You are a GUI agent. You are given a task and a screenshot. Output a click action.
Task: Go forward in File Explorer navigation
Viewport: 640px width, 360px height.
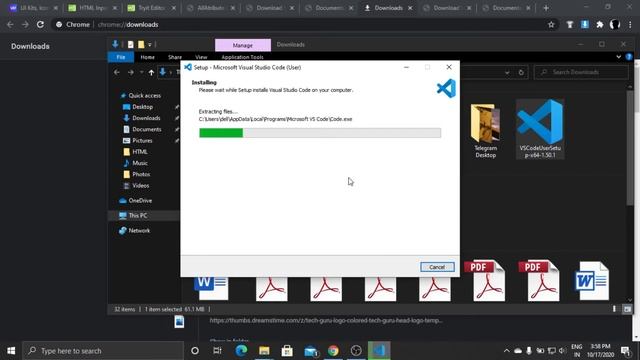(x=131, y=72)
